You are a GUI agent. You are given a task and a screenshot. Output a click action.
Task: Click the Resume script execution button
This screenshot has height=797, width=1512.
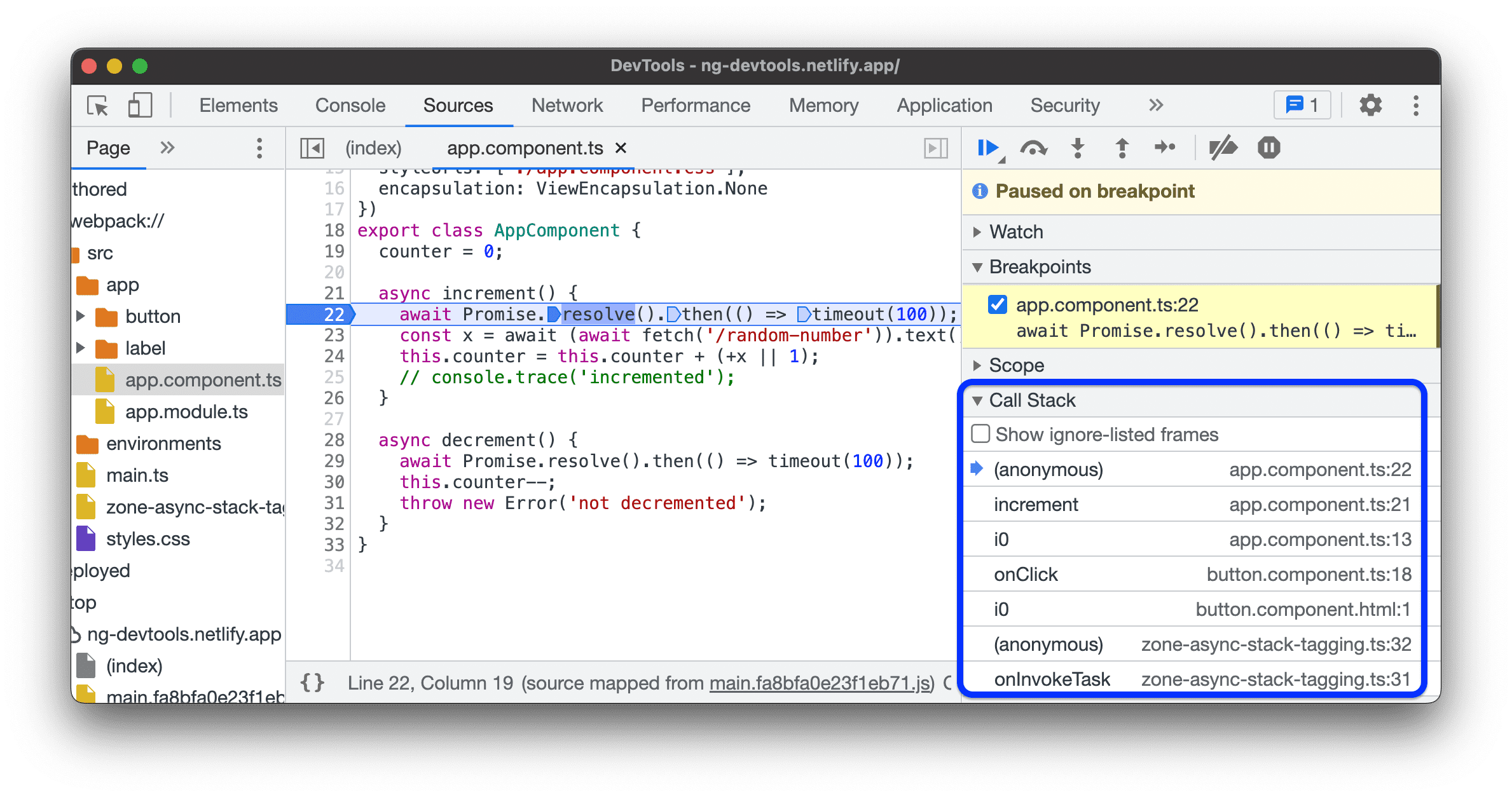tap(986, 147)
